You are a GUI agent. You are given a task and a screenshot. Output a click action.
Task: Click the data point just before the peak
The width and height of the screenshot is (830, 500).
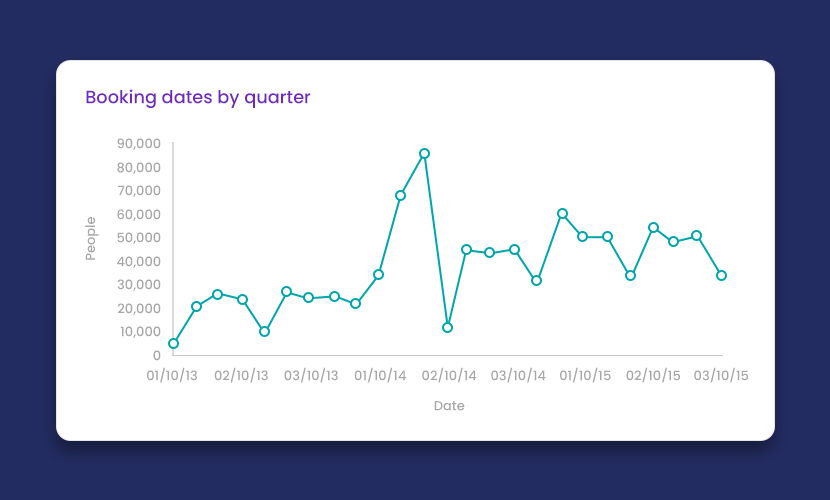[400, 195]
